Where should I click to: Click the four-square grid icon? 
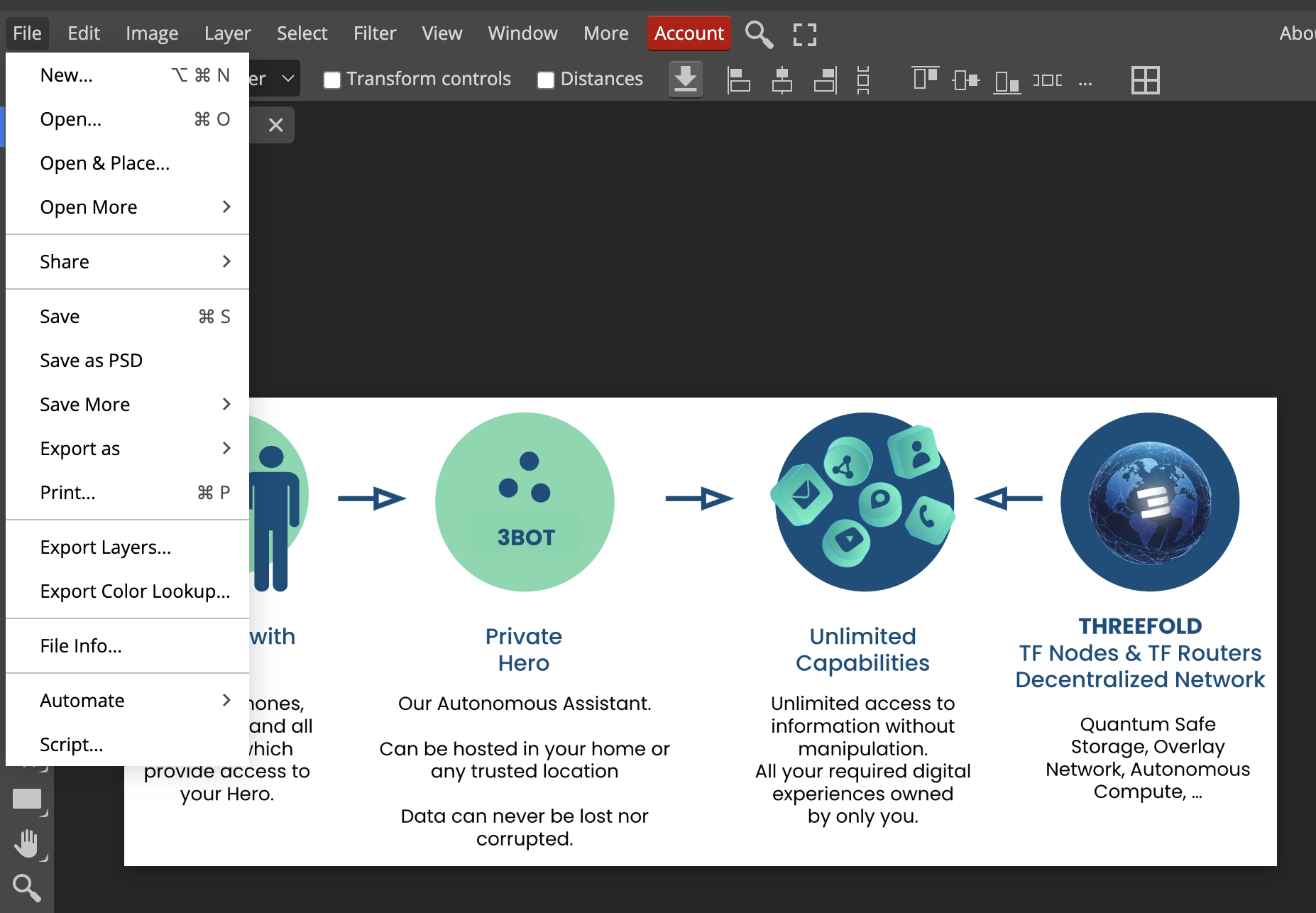click(1145, 80)
